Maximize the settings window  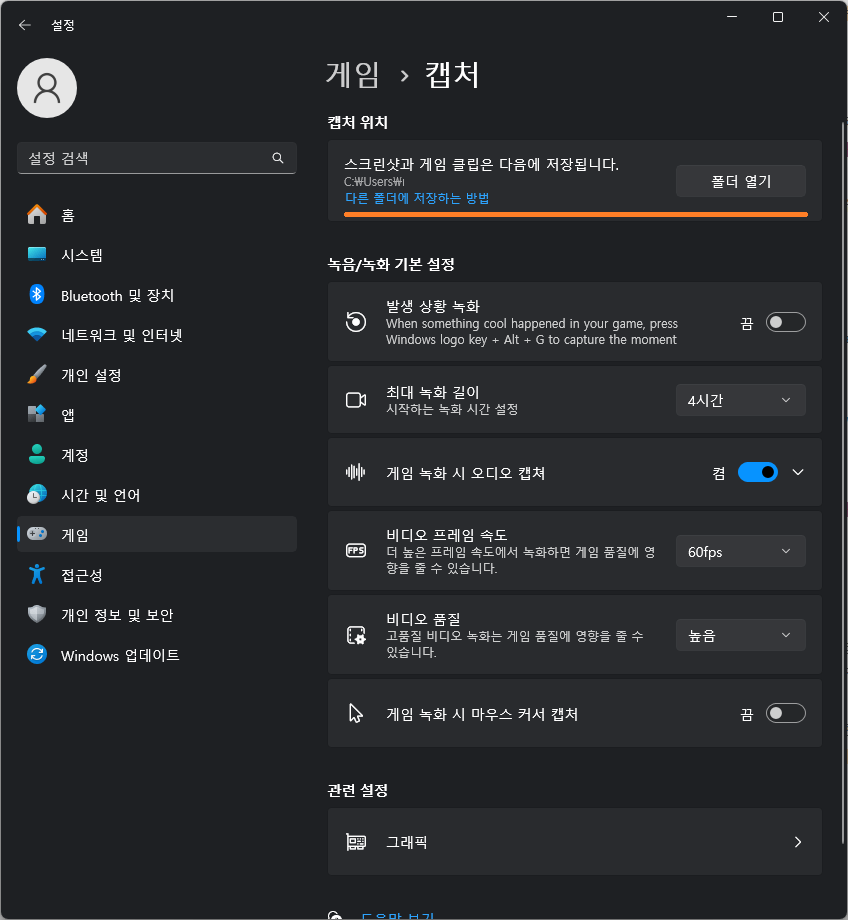pos(778,17)
